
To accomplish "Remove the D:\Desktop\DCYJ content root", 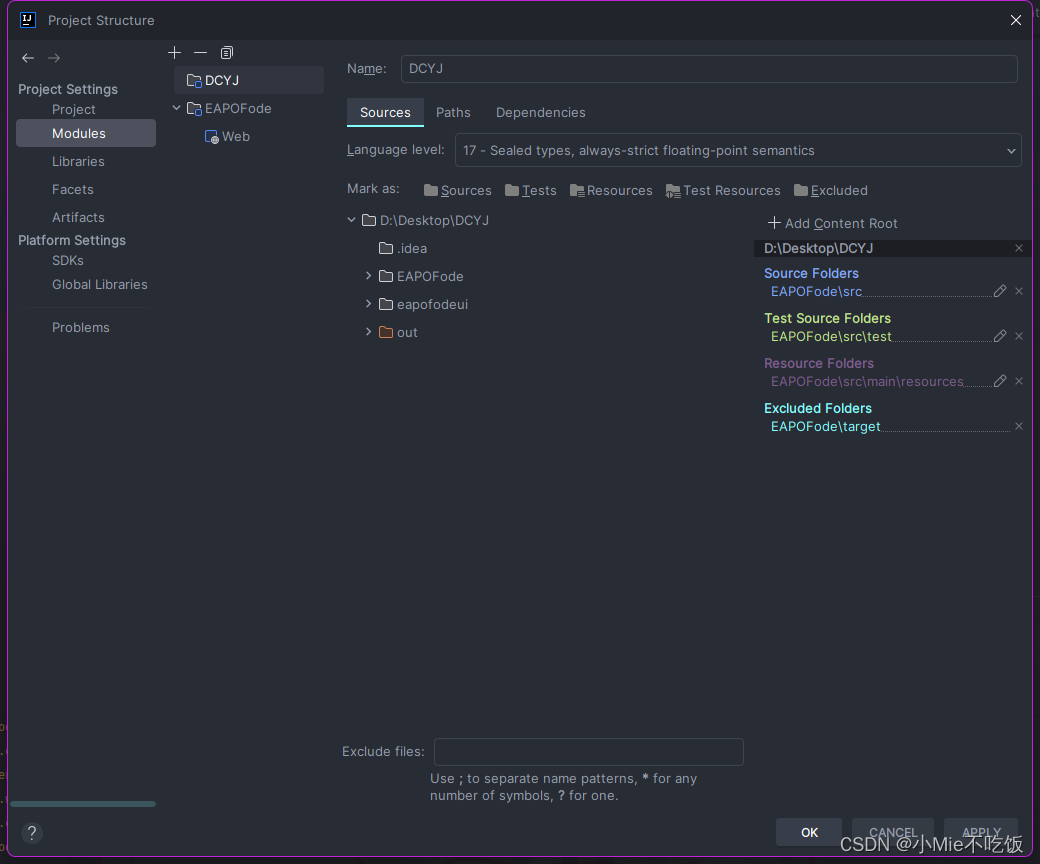I will [x=1018, y=248].
